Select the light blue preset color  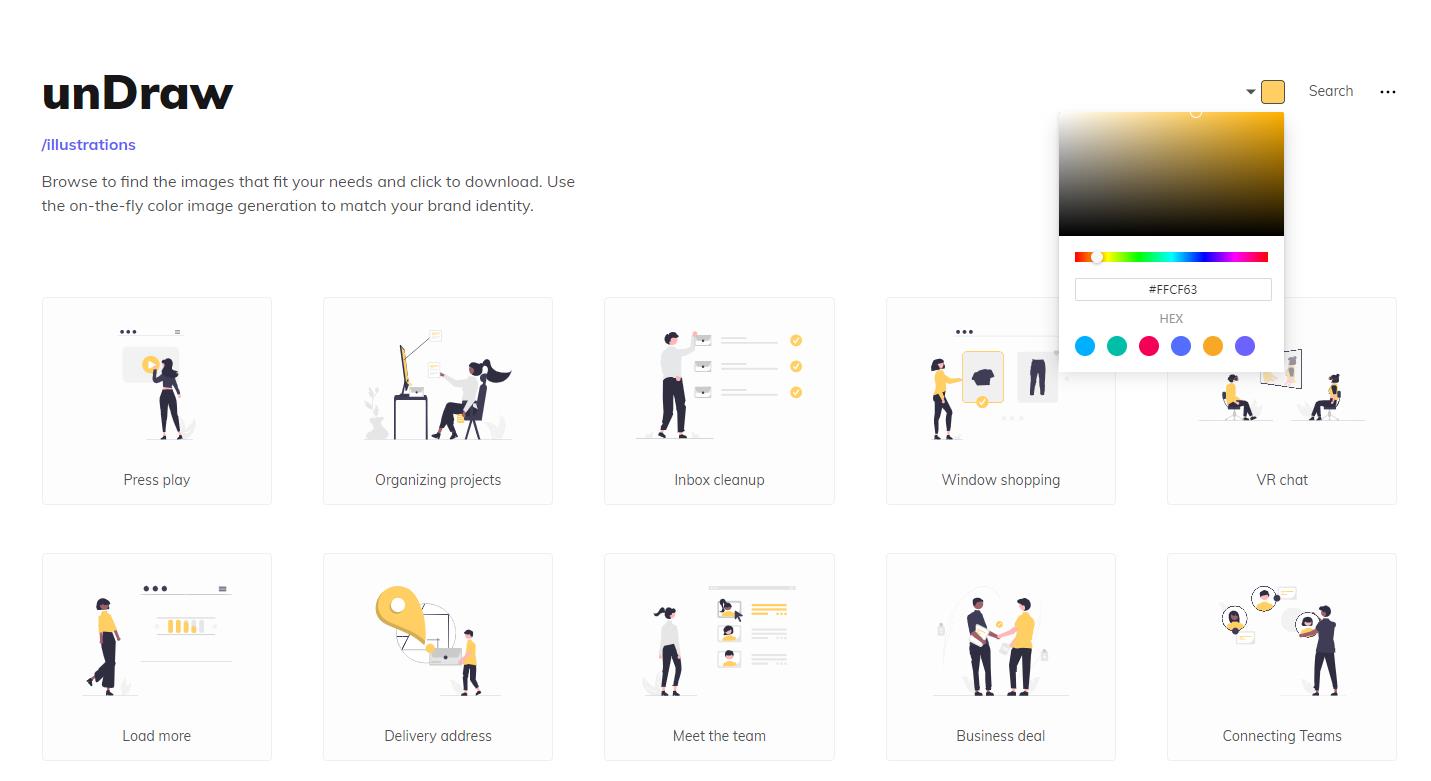coord(1085,346)
